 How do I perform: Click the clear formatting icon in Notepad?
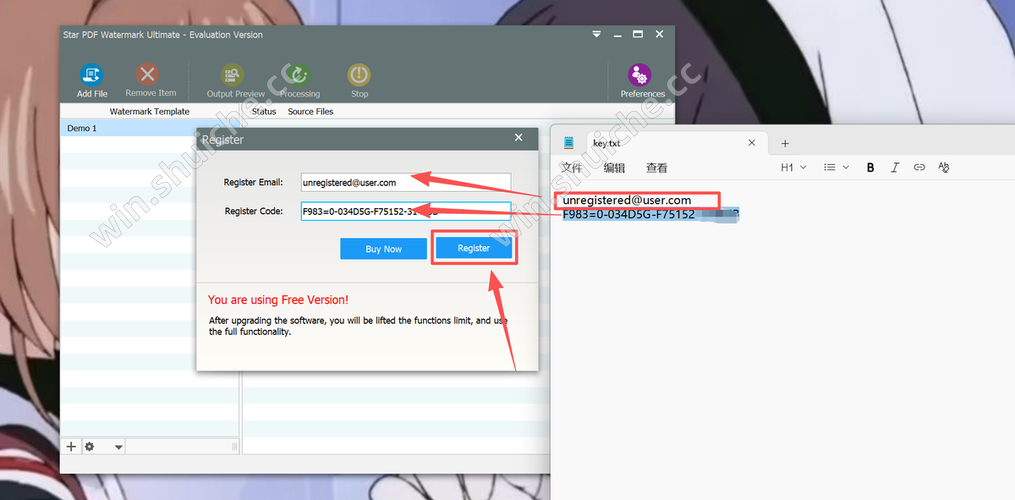(943, 167)
